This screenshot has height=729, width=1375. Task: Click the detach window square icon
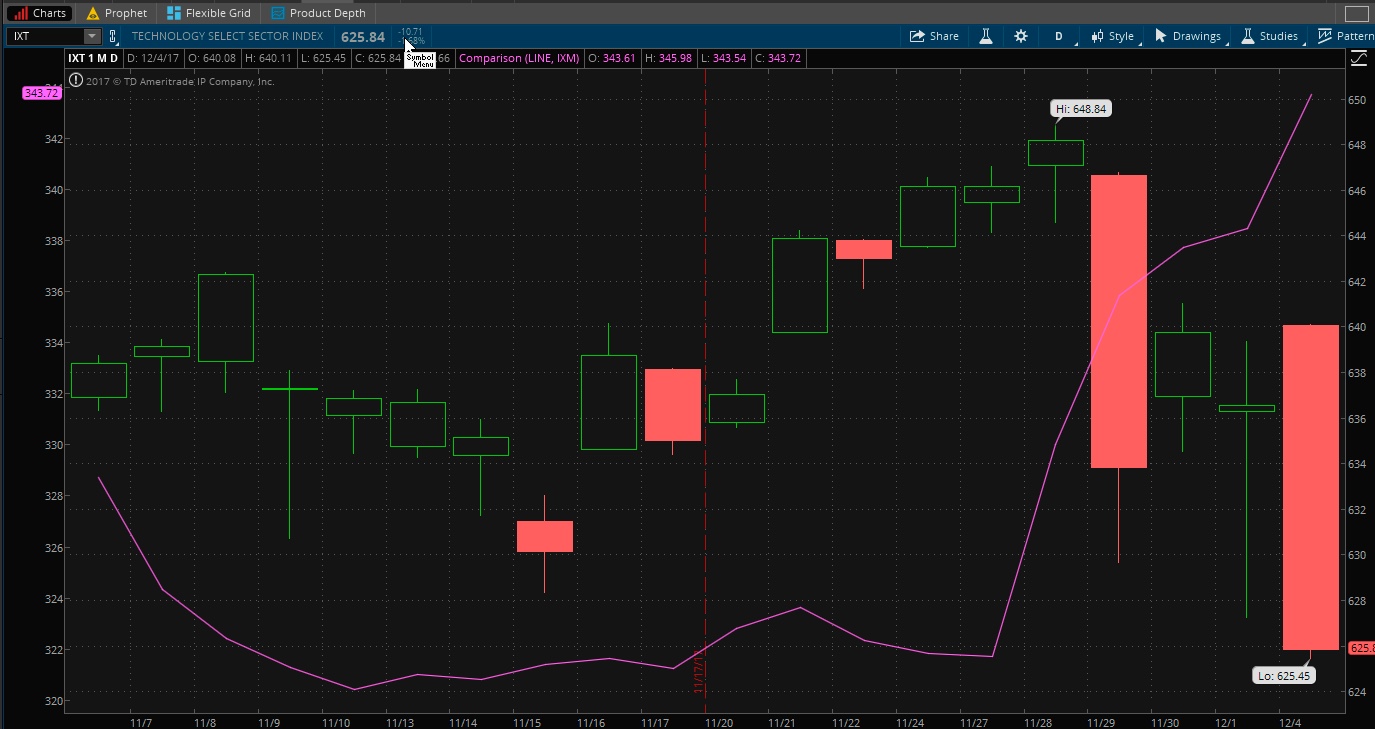pos(1358,13)
